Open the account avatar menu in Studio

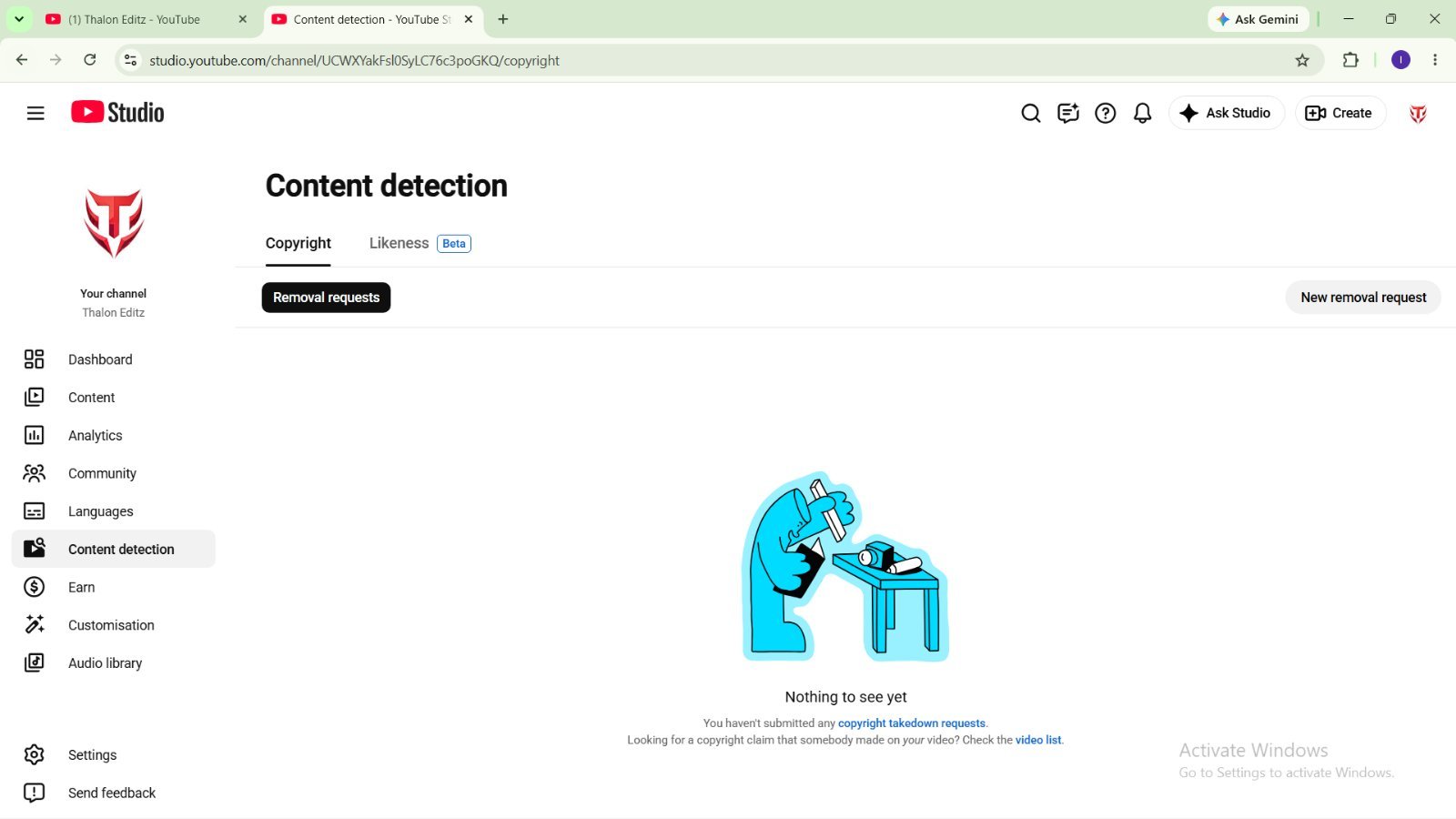tap(1418, 113)
